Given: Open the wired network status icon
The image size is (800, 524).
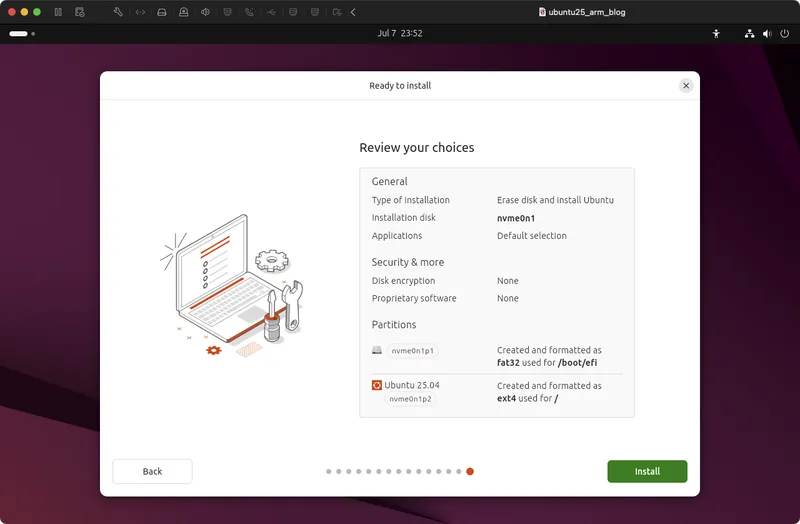Looking at the screenshot, I should coord(749,34).
